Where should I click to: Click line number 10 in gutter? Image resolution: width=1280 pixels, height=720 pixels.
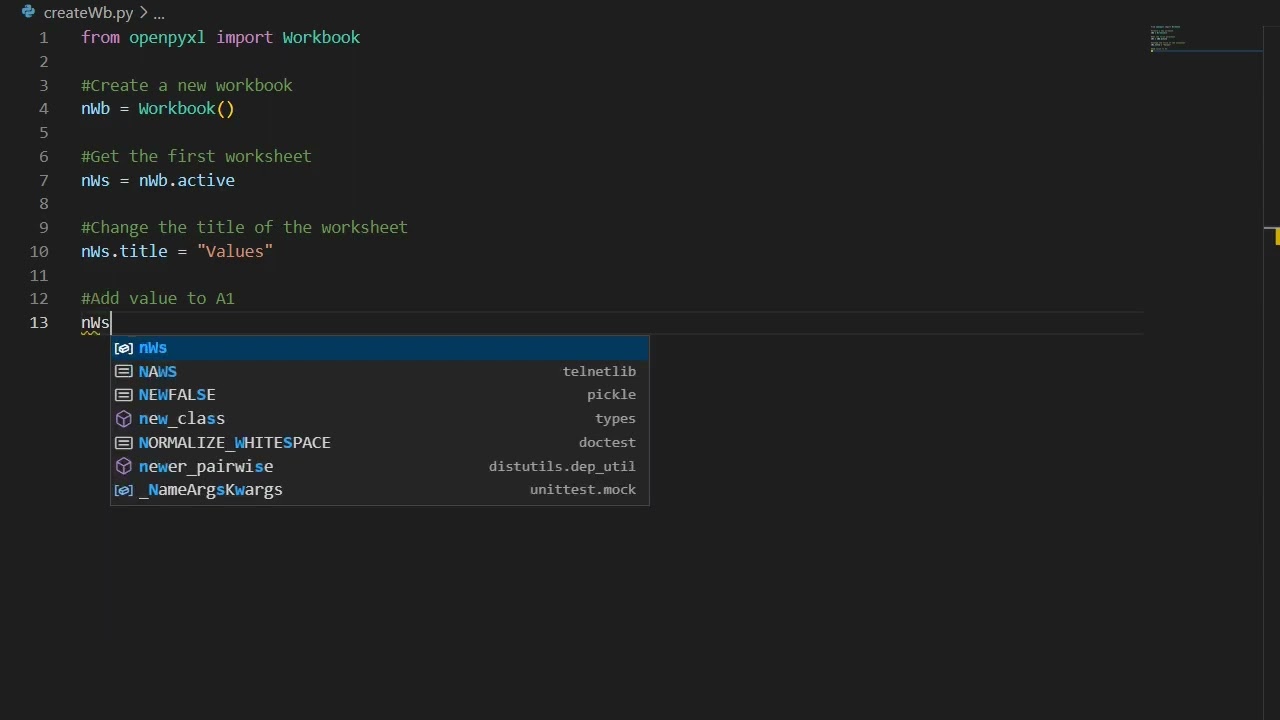pos(39,251)
